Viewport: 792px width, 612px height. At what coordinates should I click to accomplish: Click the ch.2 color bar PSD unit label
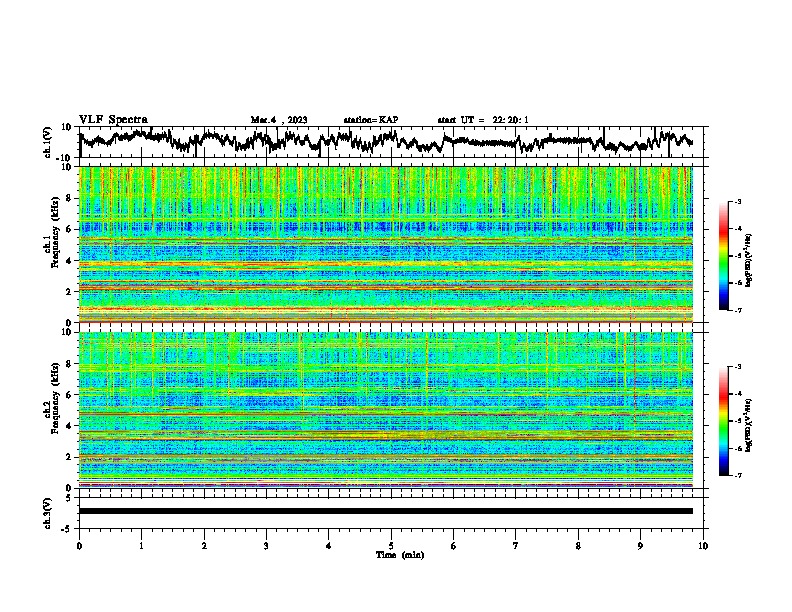(x=749, y=426)
